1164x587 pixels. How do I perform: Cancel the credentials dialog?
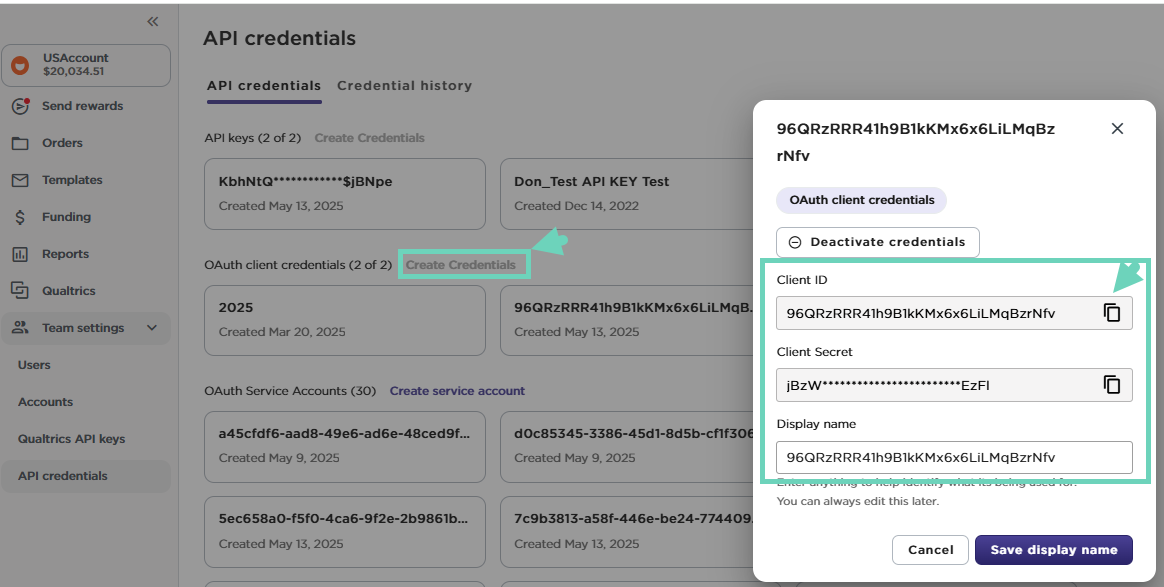(930, 550)
